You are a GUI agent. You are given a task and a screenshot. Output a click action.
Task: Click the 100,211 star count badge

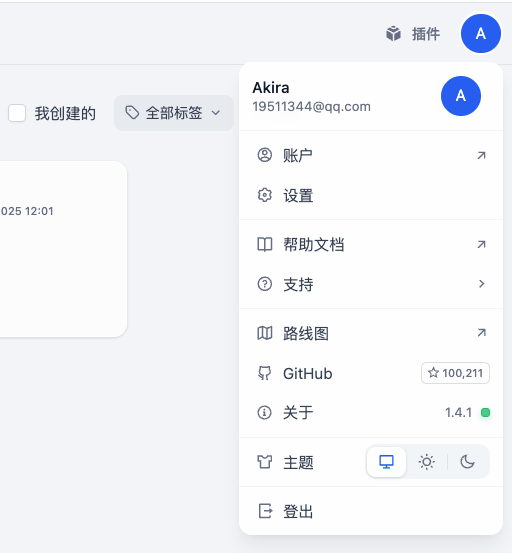point(455,373)
